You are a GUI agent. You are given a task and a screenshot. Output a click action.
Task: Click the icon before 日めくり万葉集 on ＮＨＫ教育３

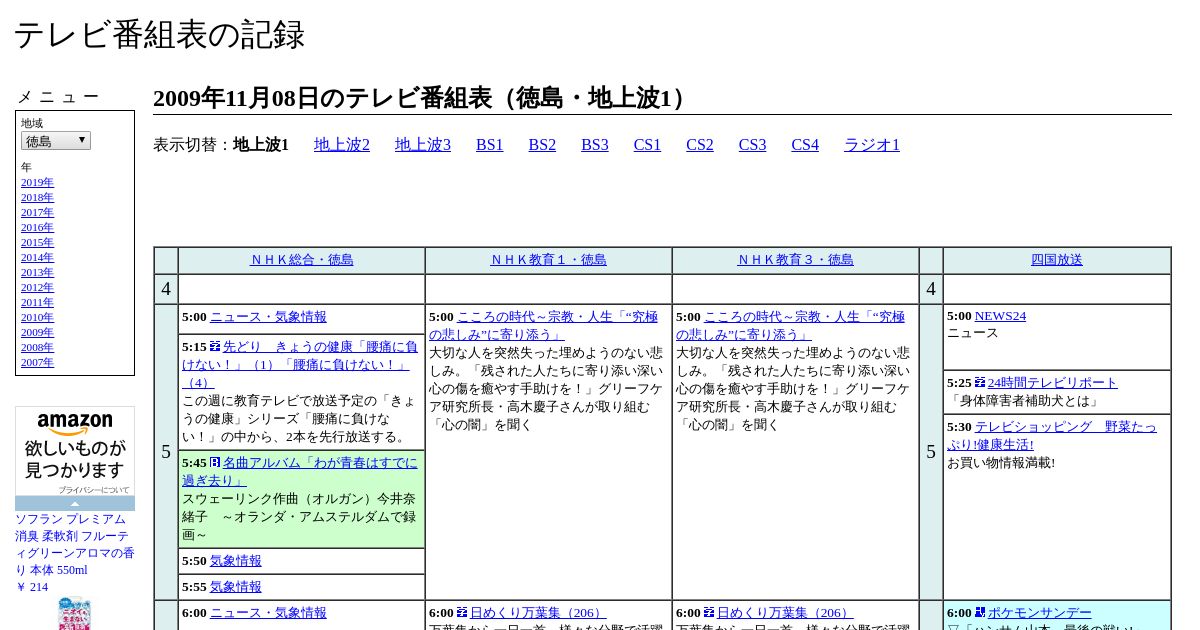click(709, 612)
